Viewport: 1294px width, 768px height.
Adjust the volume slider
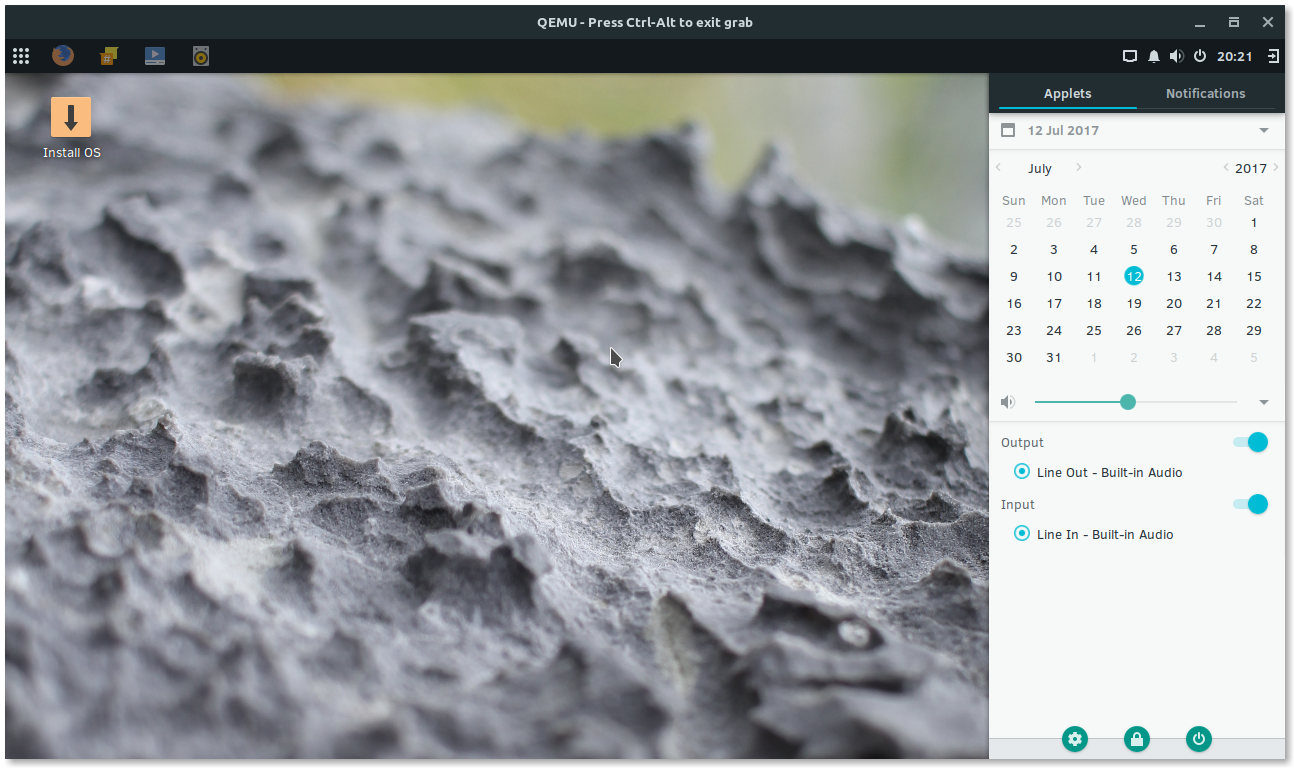[x=1136, y=402]
